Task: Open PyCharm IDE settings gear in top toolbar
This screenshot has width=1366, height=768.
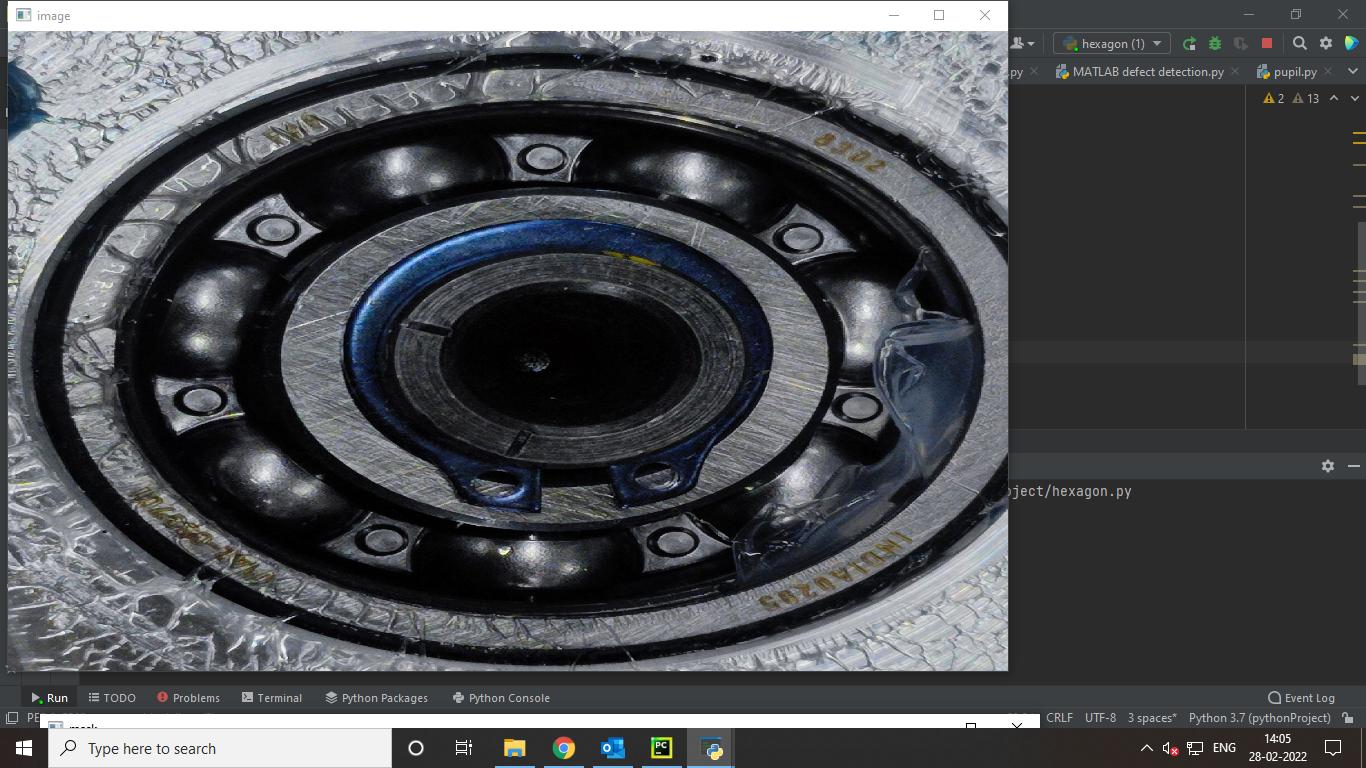Action: (1326, 43)
